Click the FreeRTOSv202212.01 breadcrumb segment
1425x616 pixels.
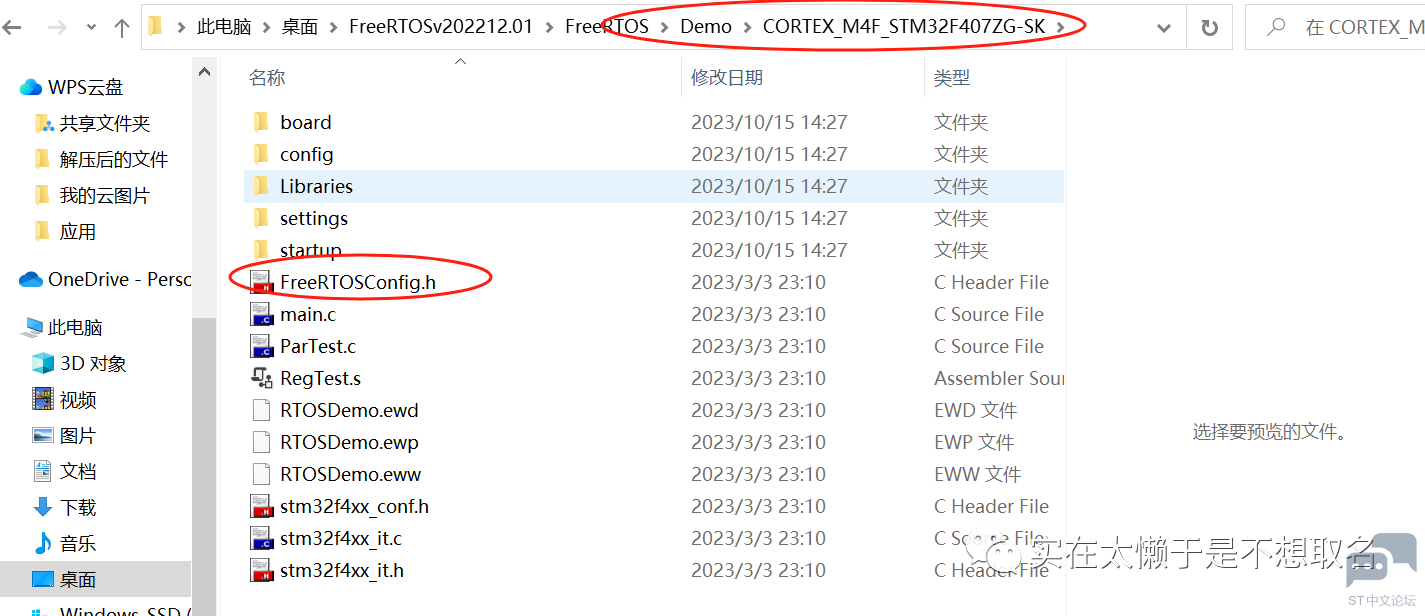441,27
